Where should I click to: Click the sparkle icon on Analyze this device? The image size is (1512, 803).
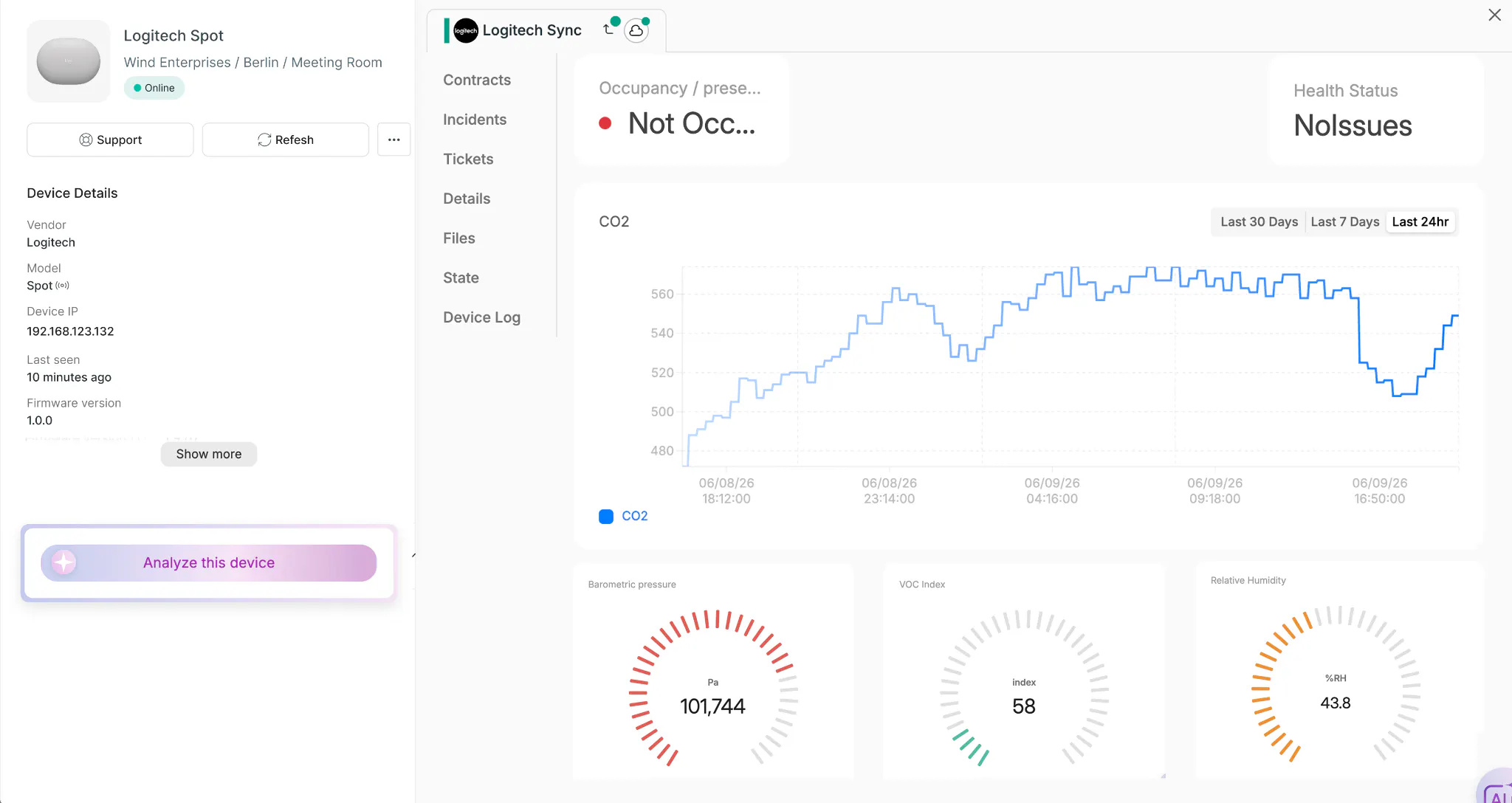[x=63, y=562]
